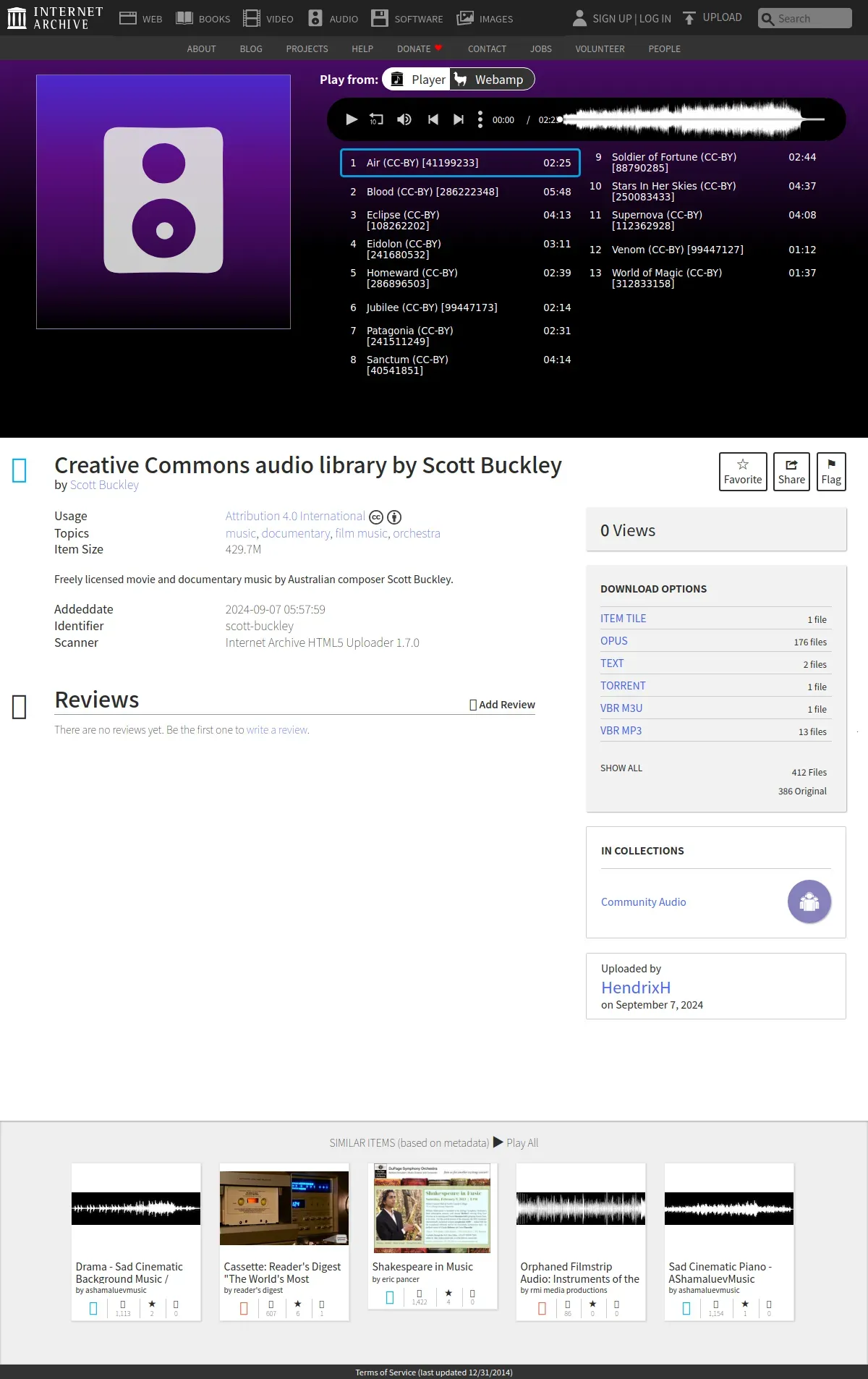Select track 9 Soldier of Fortune
868x1379 pixels.
click(702, 162)
